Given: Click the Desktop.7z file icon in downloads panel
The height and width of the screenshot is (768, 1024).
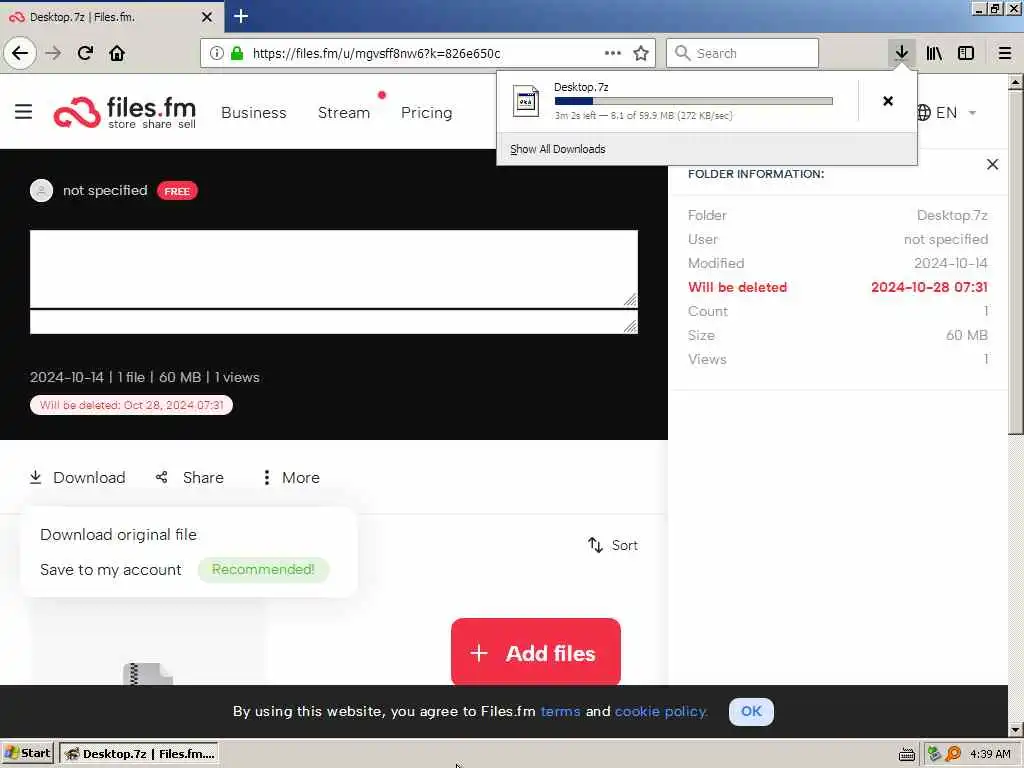Looking at the screenshot, I should tap(526, 101).
